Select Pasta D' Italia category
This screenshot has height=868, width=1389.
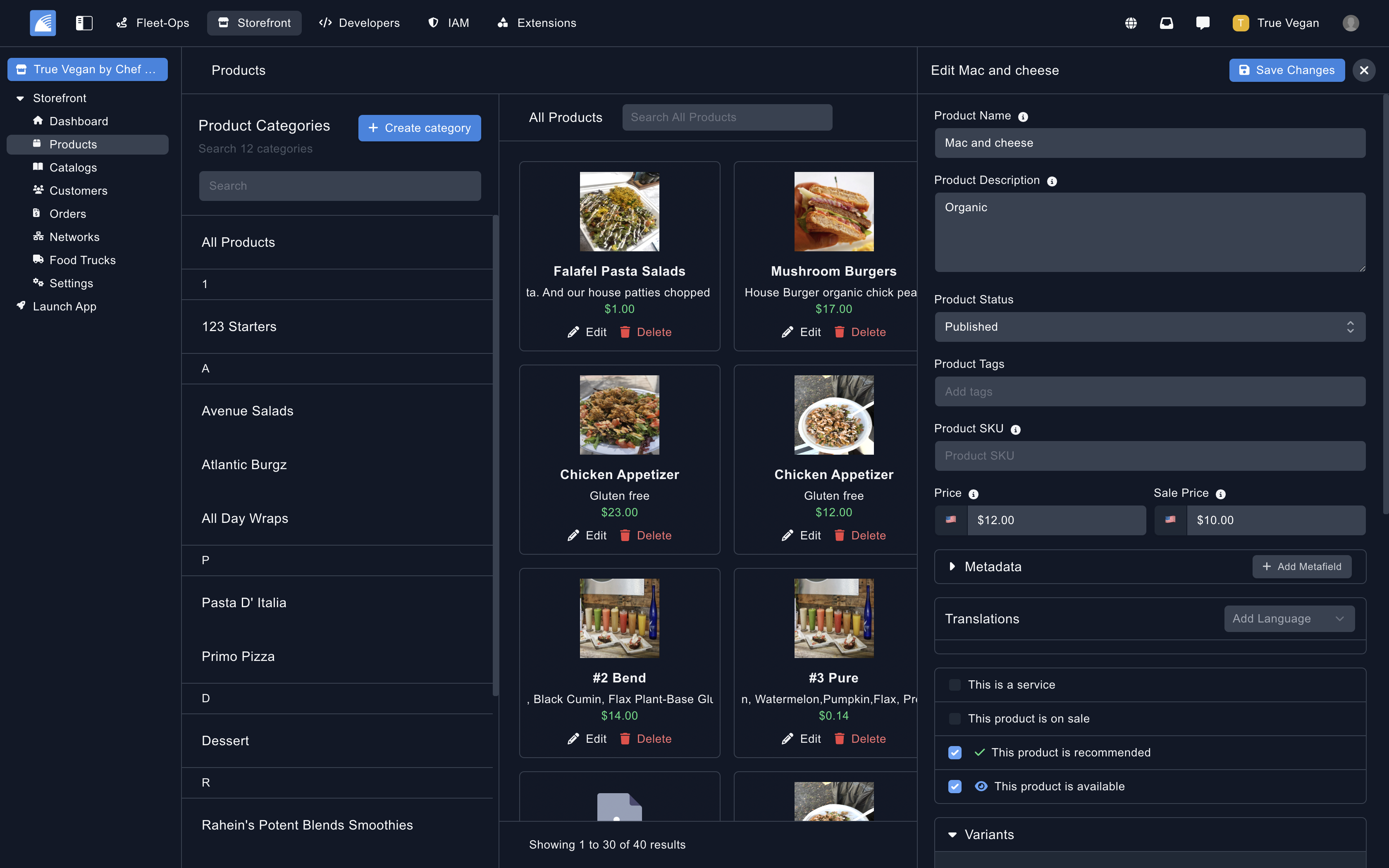click(x=337, y=603)
